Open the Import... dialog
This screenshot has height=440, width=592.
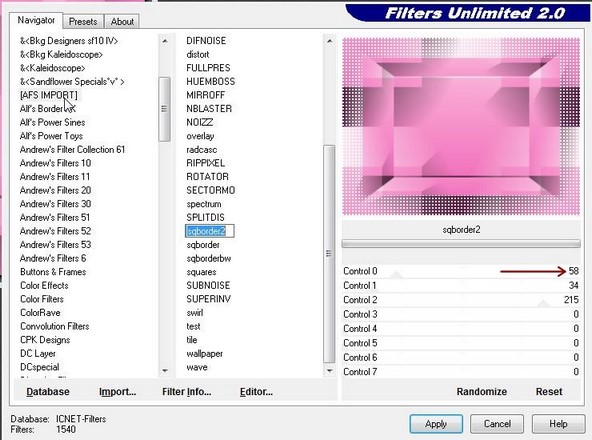coord(117,392)
